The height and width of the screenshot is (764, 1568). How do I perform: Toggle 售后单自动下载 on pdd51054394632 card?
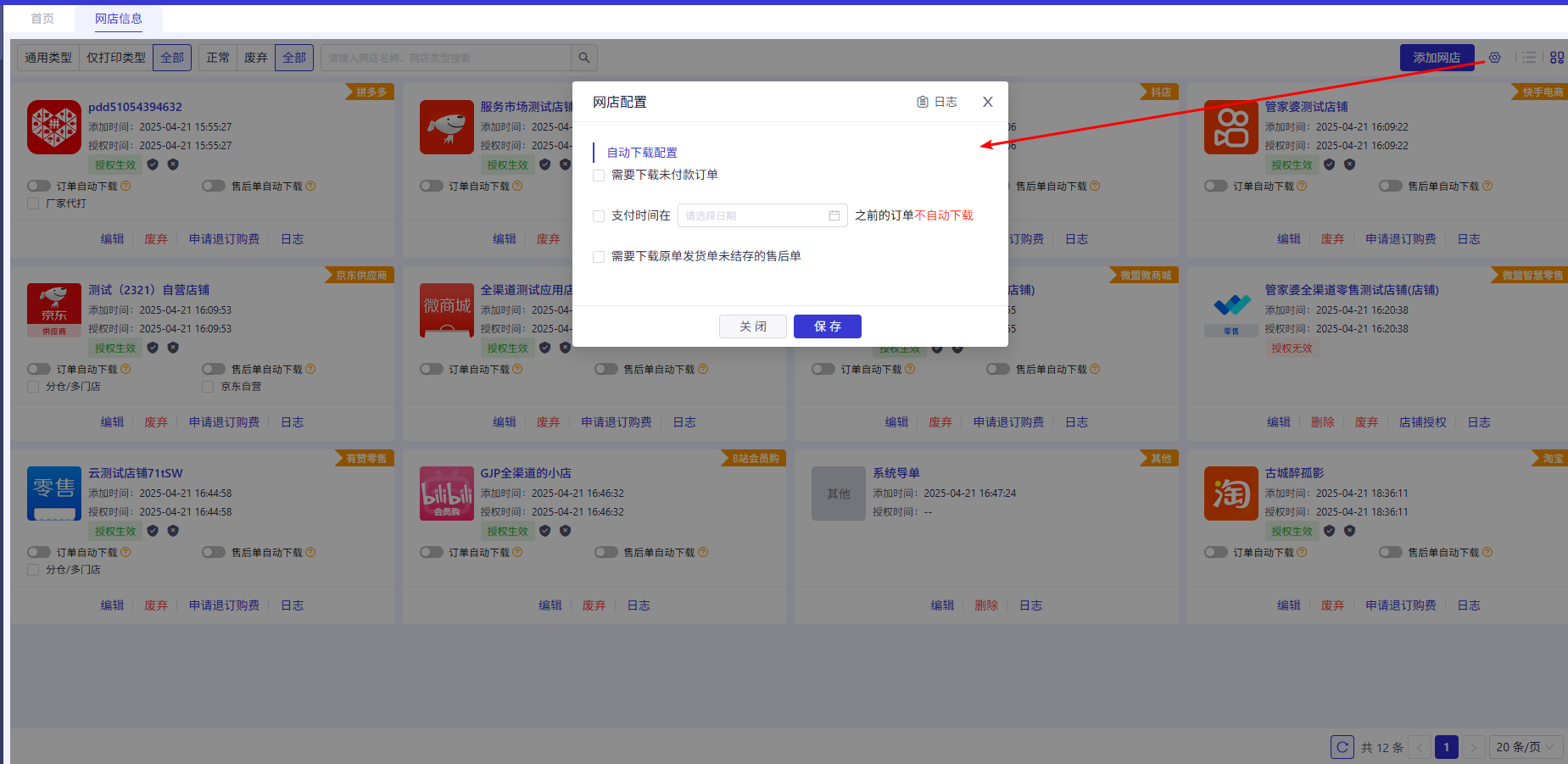click(x=214, y=186)
